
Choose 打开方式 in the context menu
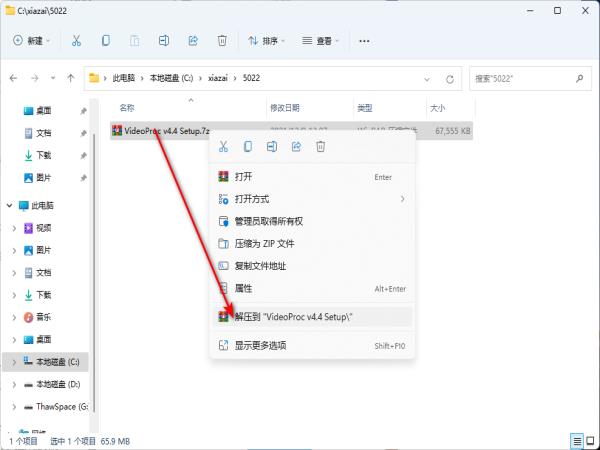312,199
